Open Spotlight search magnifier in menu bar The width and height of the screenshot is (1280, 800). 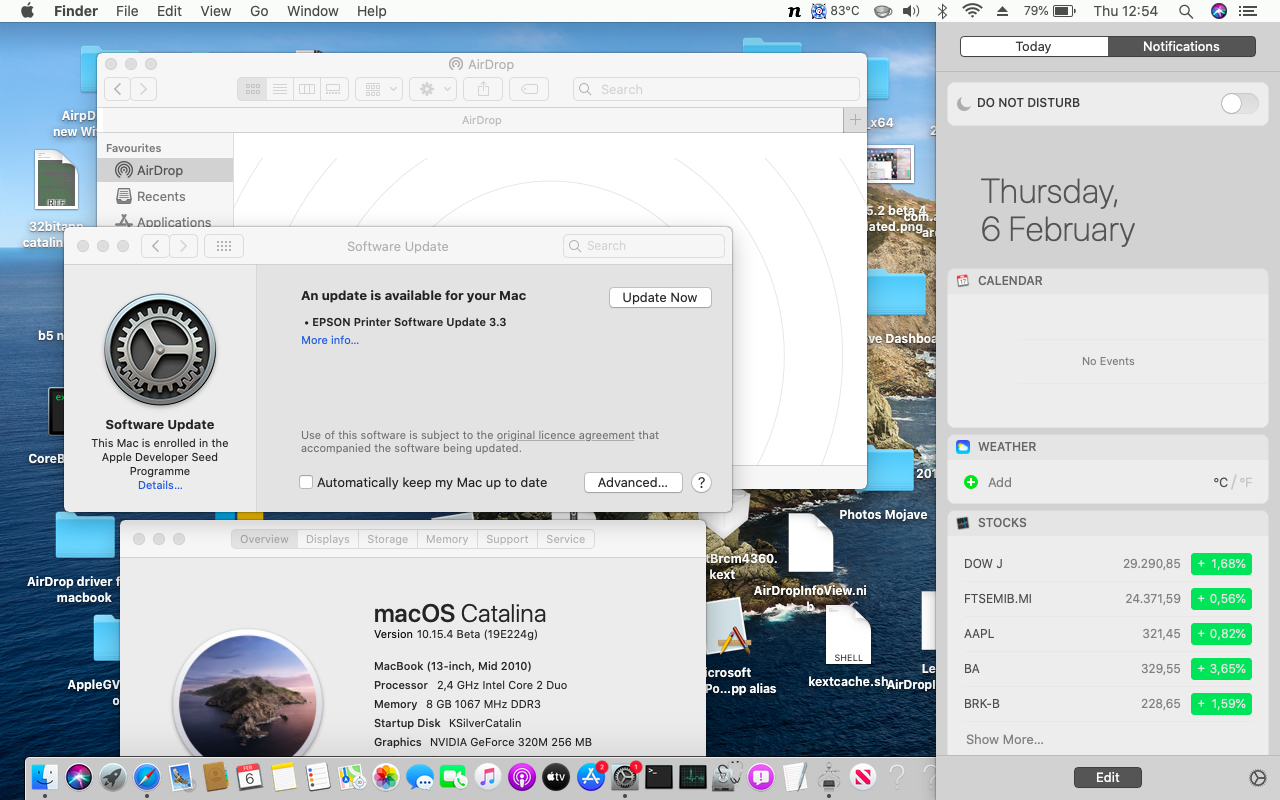coord(1186,11)
